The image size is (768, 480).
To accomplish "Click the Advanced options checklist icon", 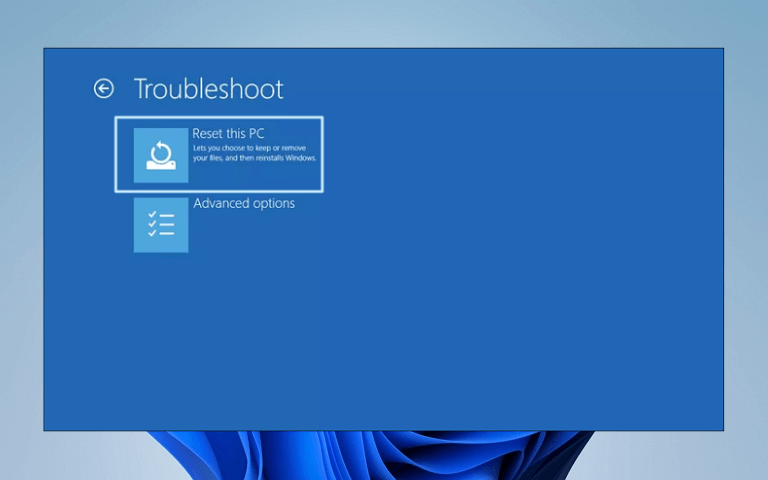I will (161, 225).
